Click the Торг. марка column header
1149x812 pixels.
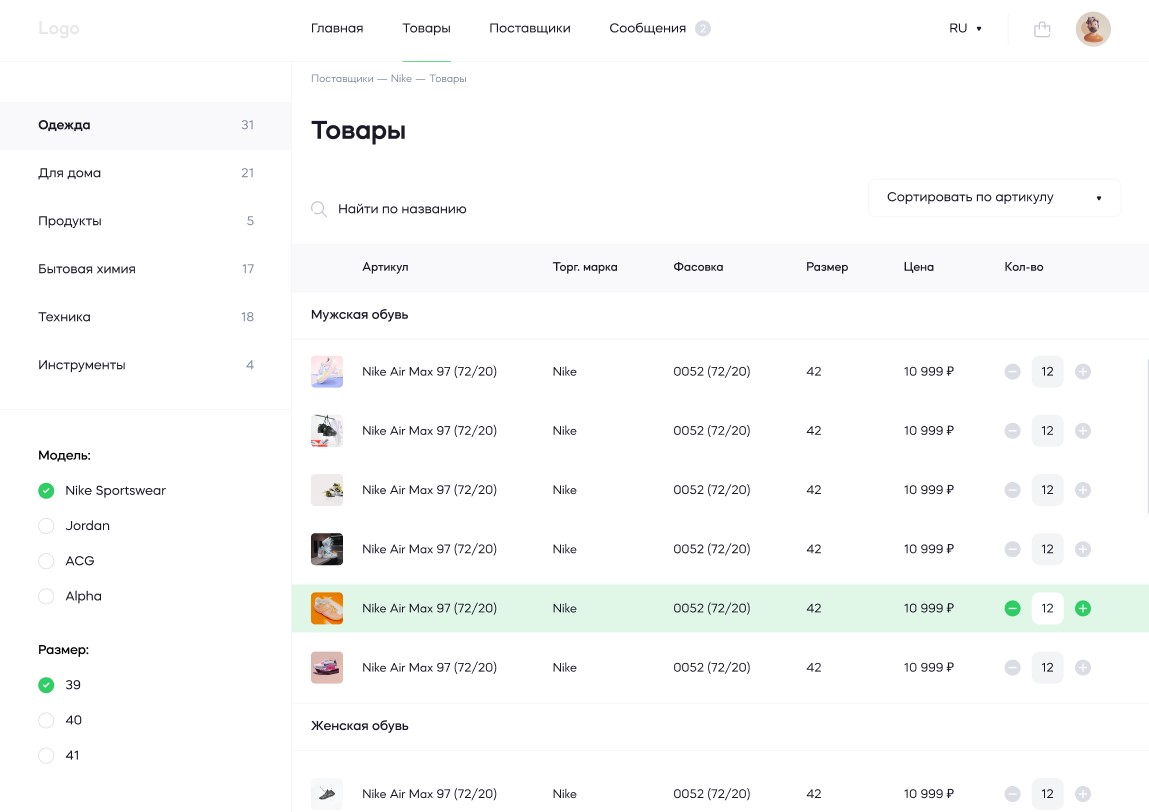click(585, 267)
